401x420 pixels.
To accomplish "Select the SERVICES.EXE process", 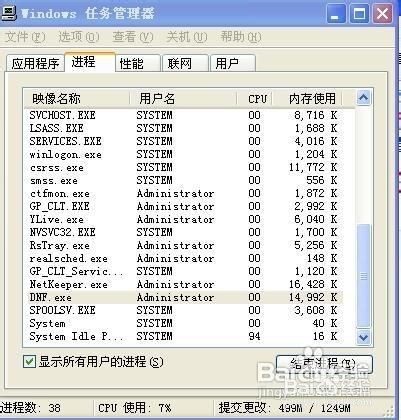I will pos(183,141).
